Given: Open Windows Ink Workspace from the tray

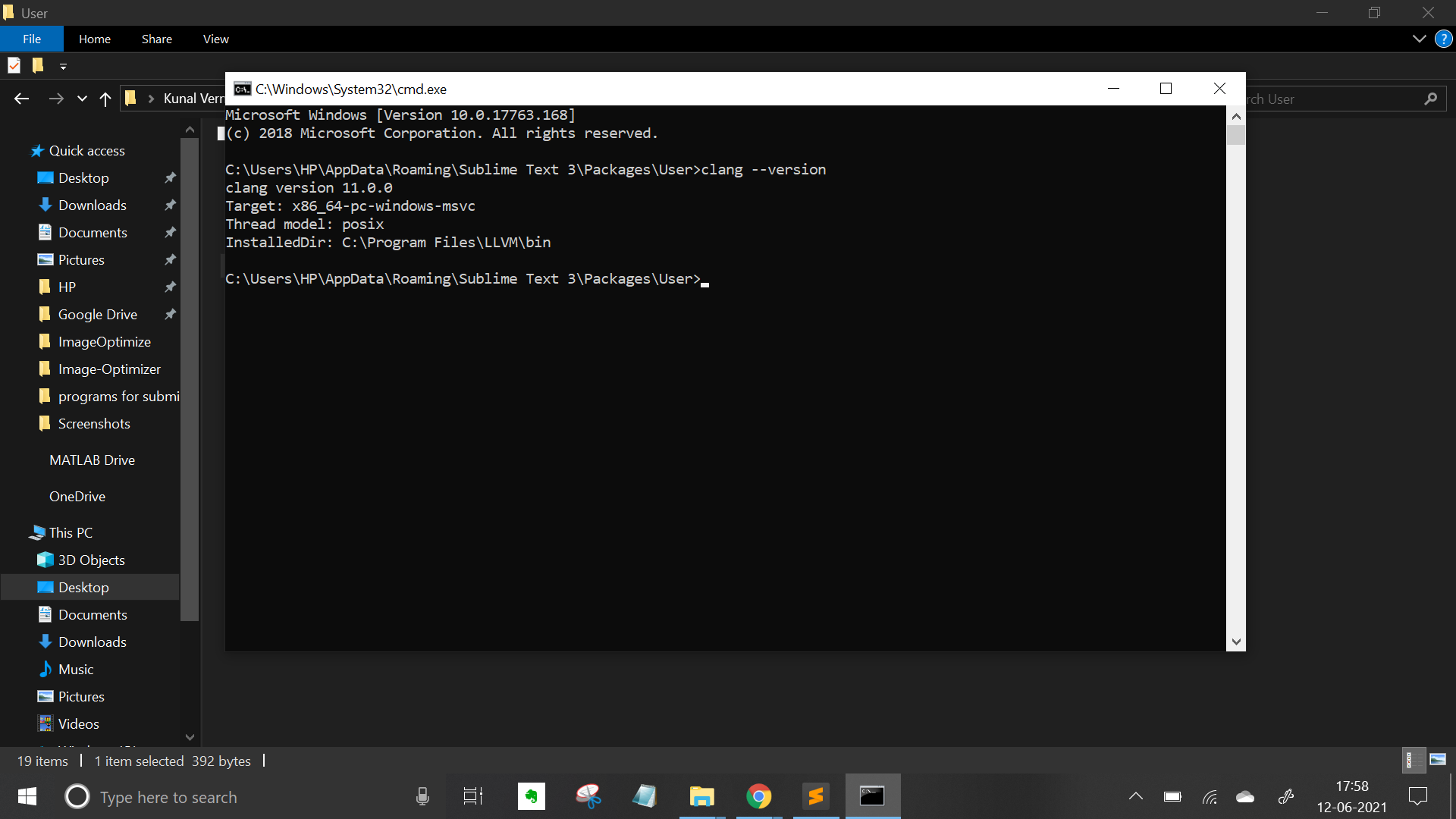Looking at the screenshot, I should click(1287, 796).
